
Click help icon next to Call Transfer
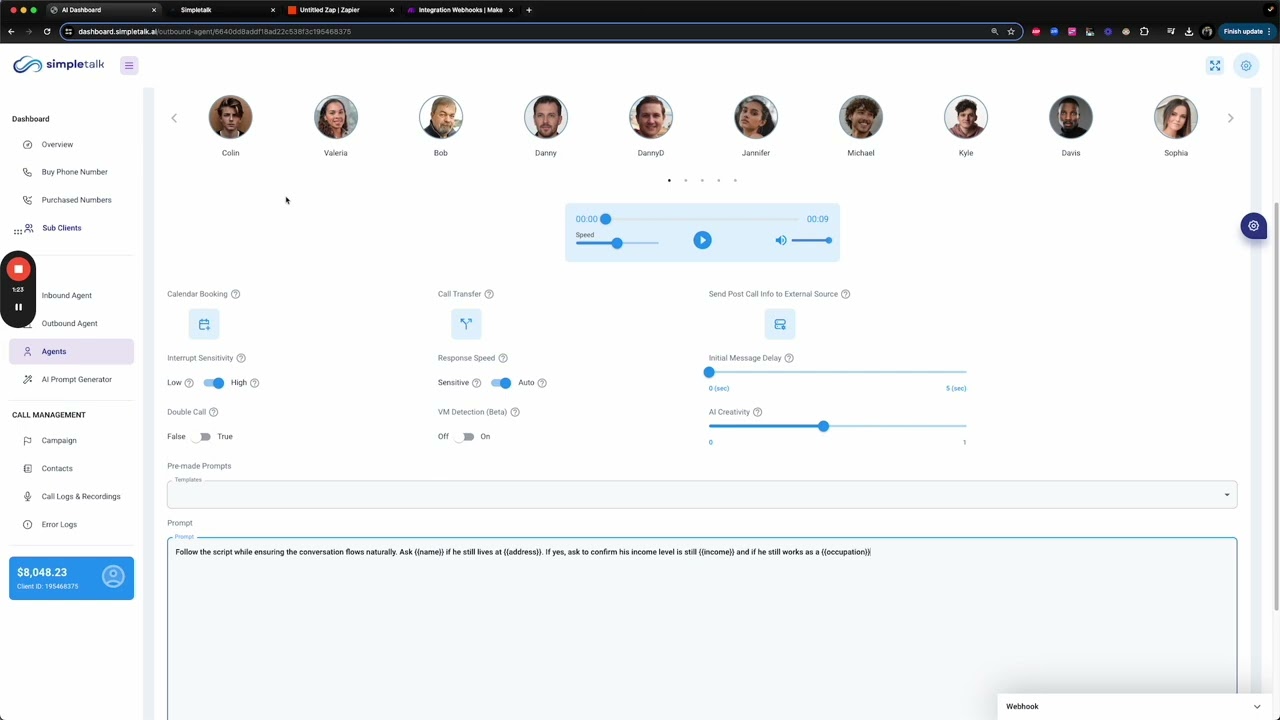tap(489, 294)
